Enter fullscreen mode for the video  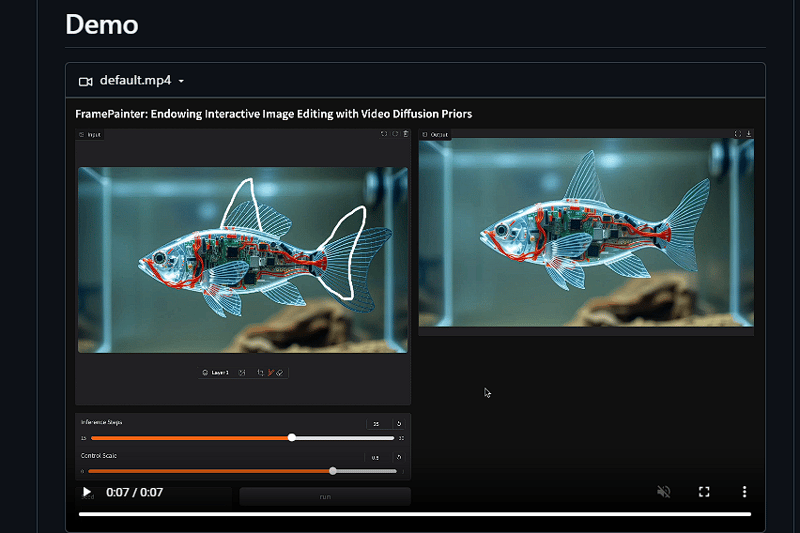tap(704, 492)
